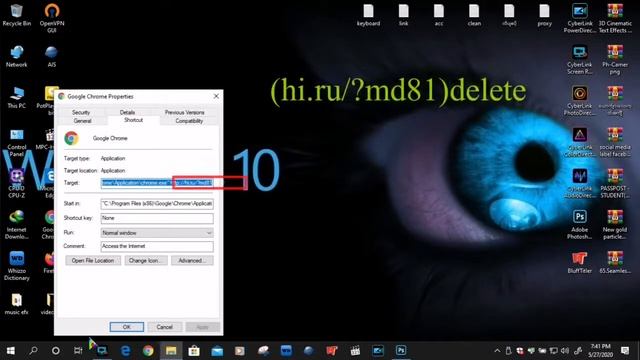Select Adobe Photoshop desktop shortcut
This screenshot has width=640, height=360.
pos(580,224)
